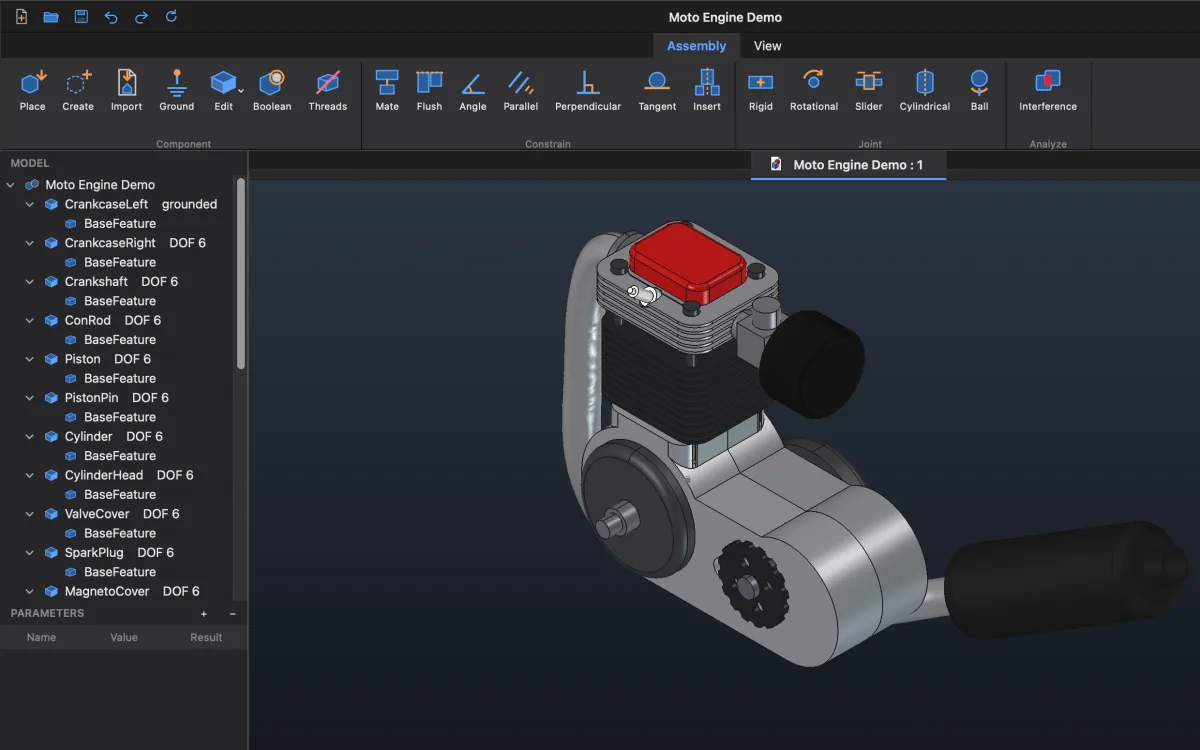Select ValveCover in the model tree
Screen dimensions: 1200x750
tap(97, 514)
